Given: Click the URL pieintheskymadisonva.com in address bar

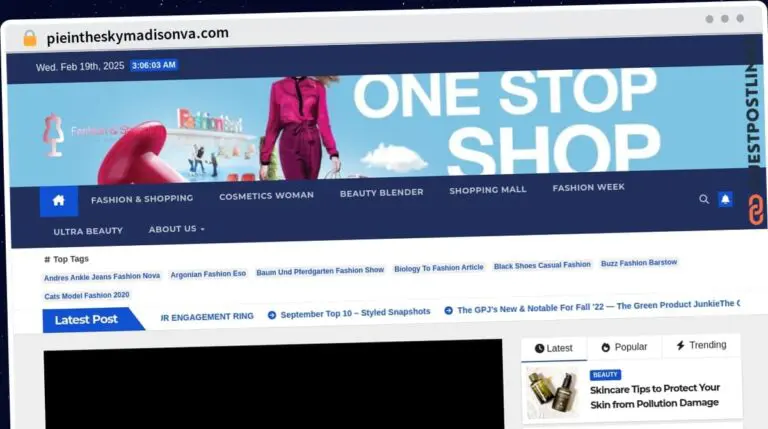Looking at the screenshot, I should tap(138, 36).
